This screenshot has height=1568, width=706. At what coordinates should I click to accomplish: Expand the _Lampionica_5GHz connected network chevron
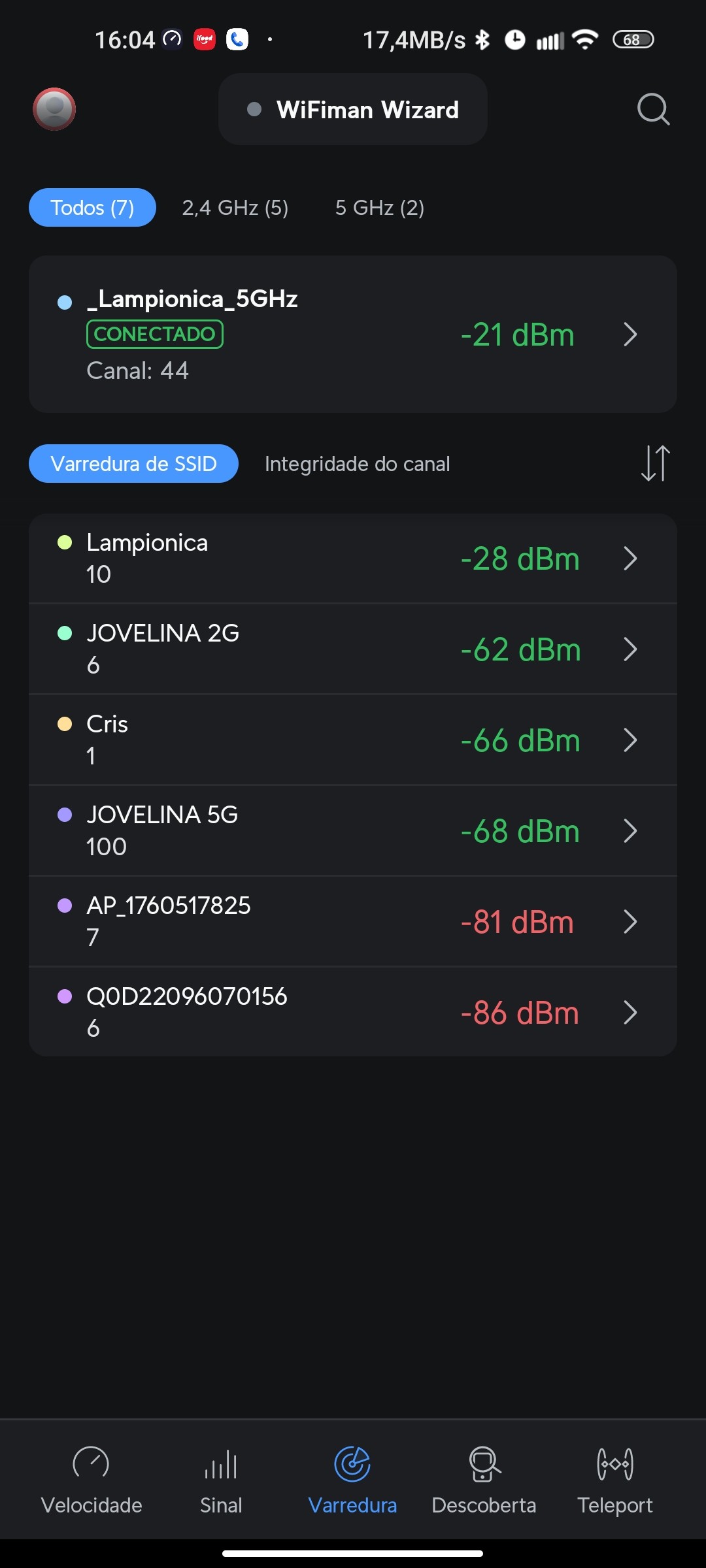(x=630, y=335)
